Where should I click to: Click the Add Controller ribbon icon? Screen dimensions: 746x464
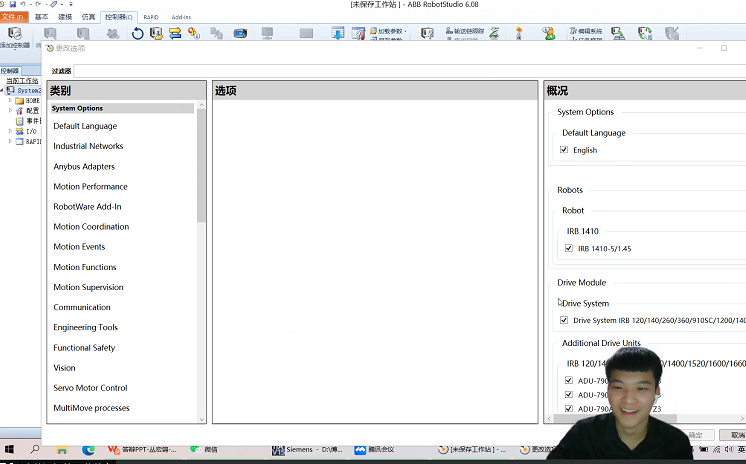tap(15, 33)
